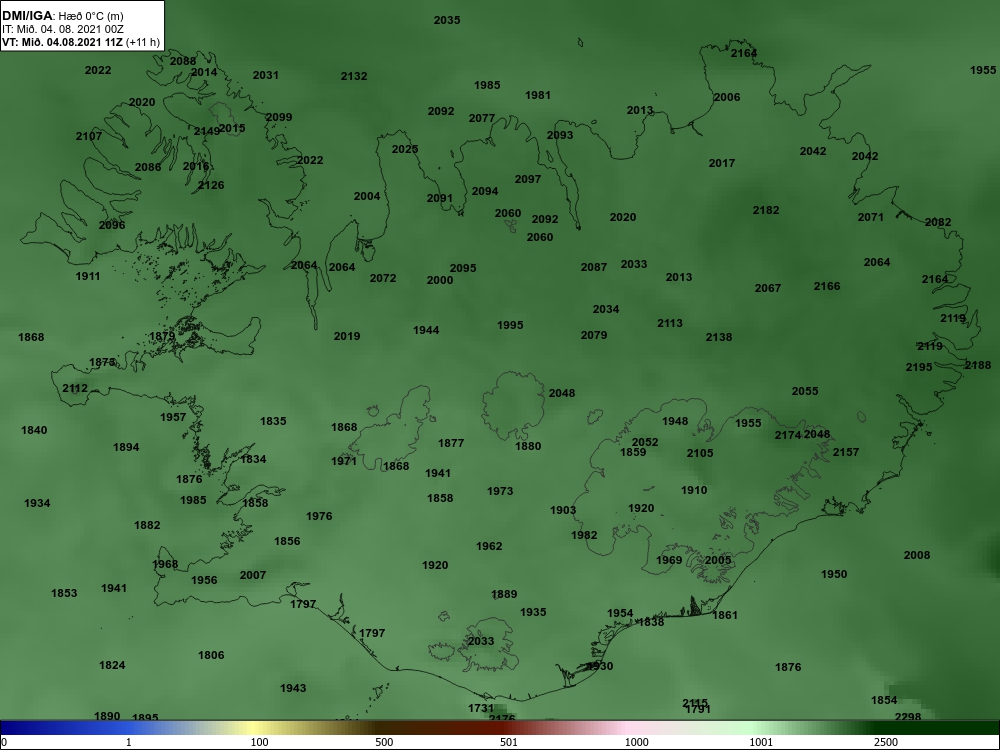Image resolution: width=1000 pixels, height=750 pixels.
Task: Click the map value '2088'
Action: [183, 62]
